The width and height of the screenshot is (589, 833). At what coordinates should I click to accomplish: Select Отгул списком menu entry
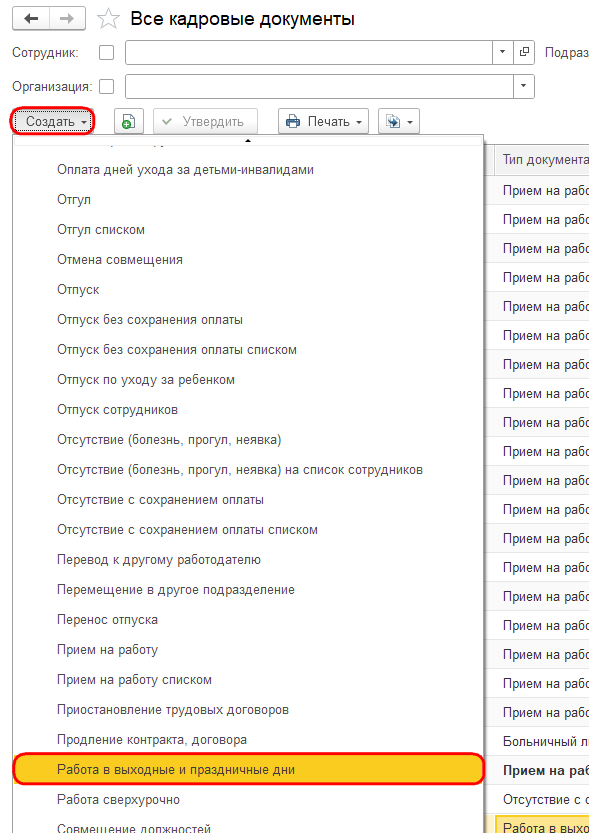248,230
